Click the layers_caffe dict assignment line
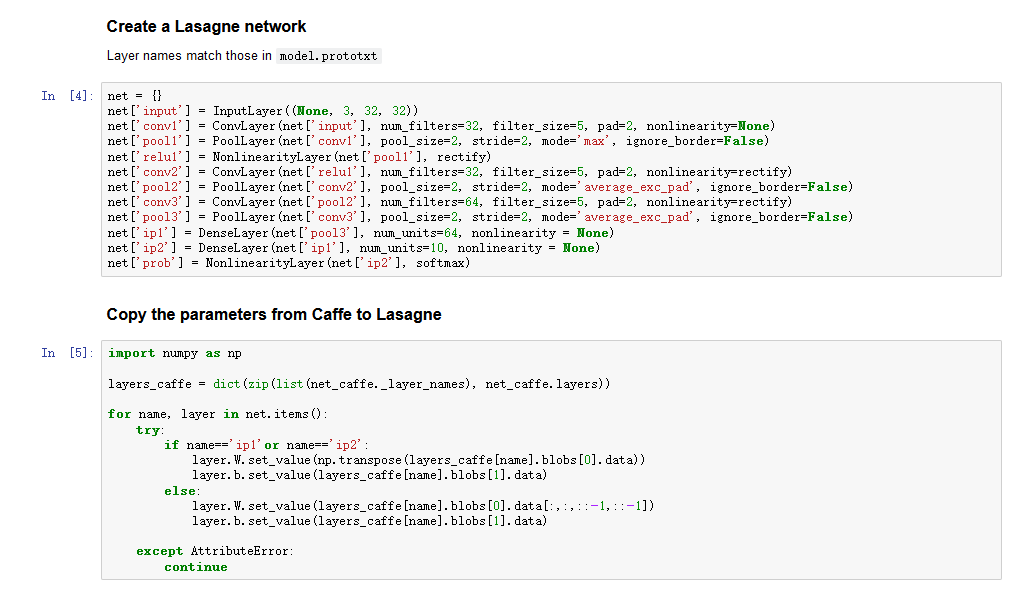 358,384
